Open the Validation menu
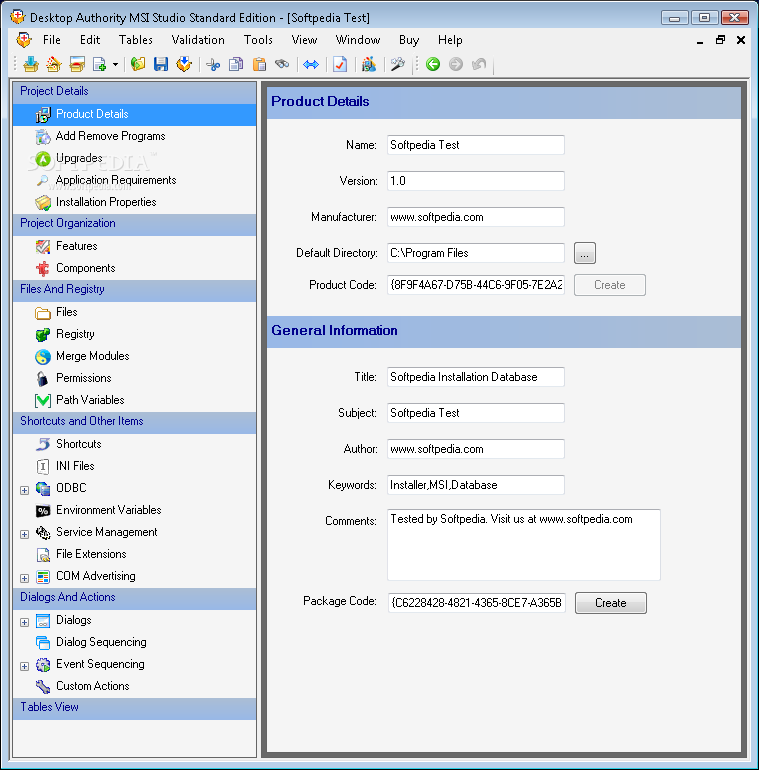The image size is (759, 770). (198, 40)
